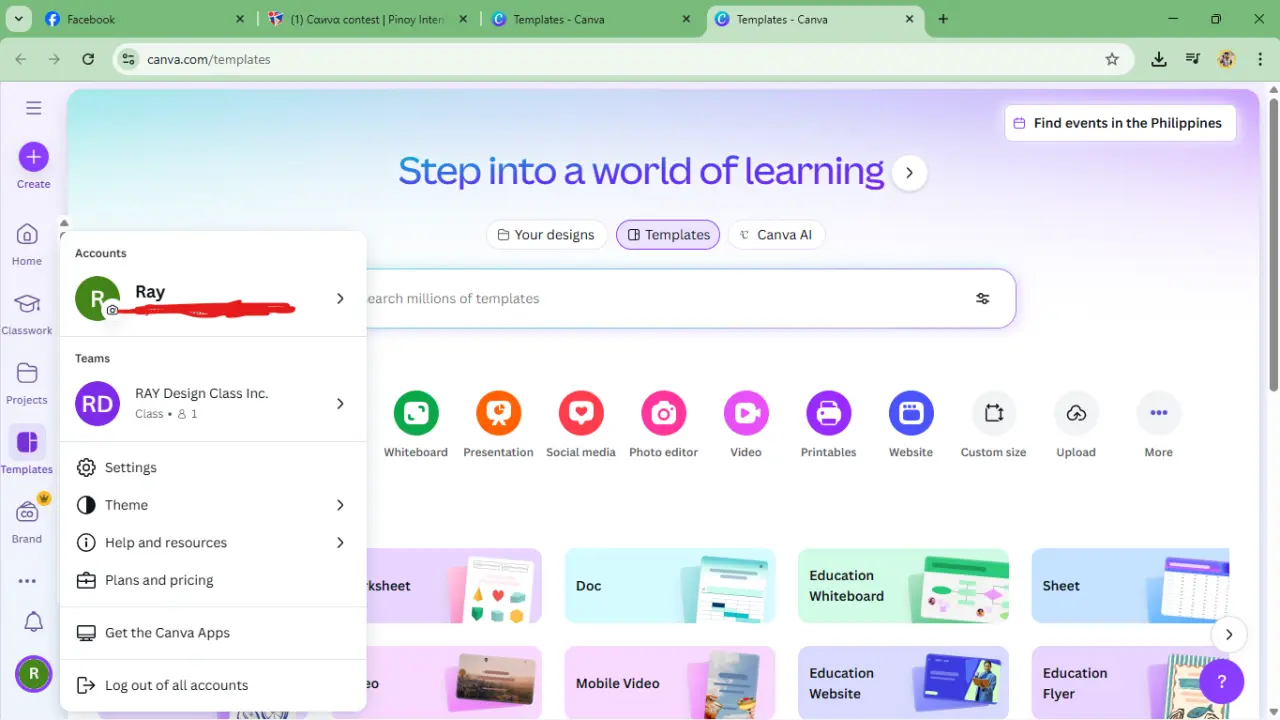1280x720 pixels.
Task: Open the hamburger menu icon
Action: click(33, 108)
